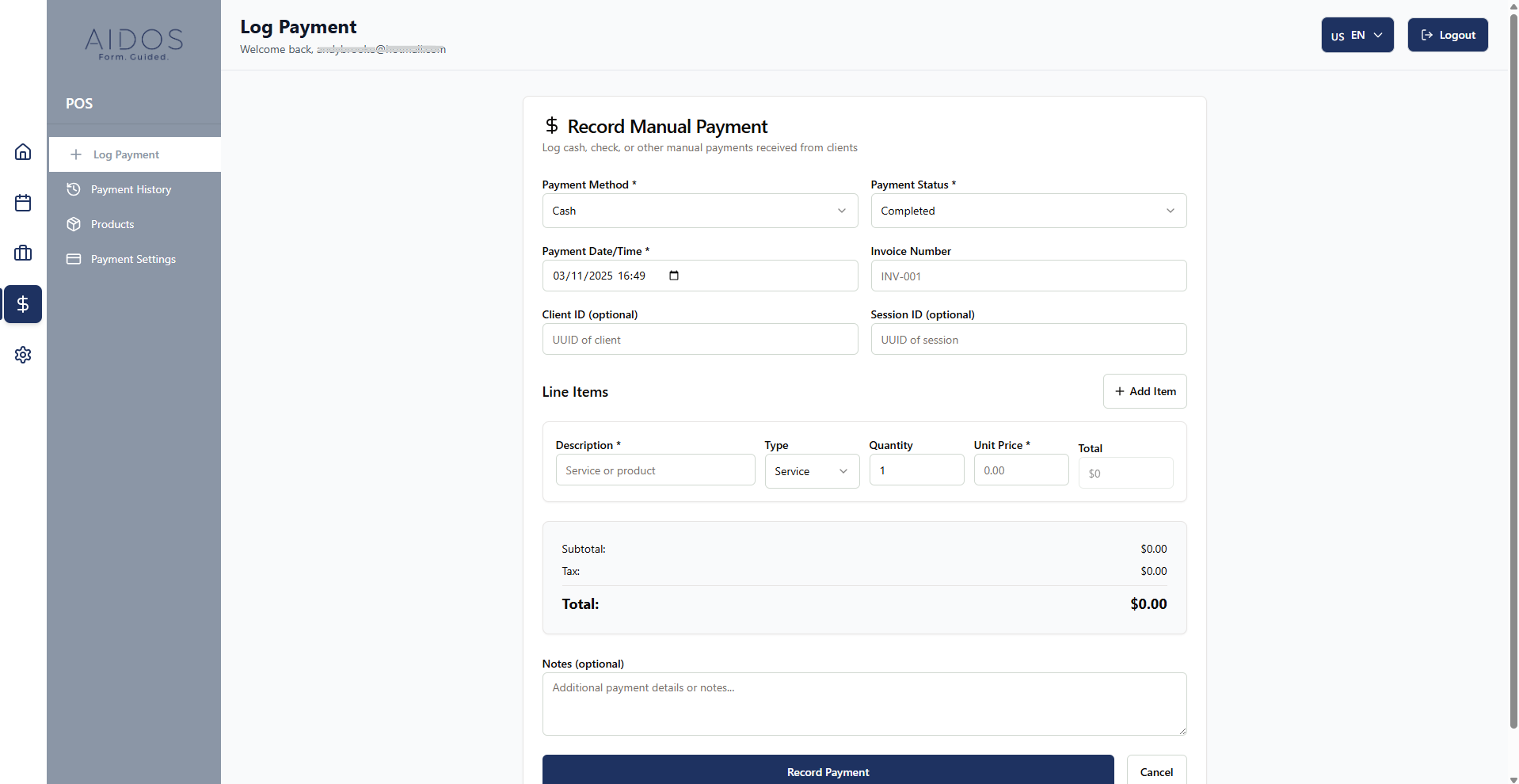The height and width of the screenshot is (784, 1519).
Task: Click the Session ID field
Action: click(1029, 339)
